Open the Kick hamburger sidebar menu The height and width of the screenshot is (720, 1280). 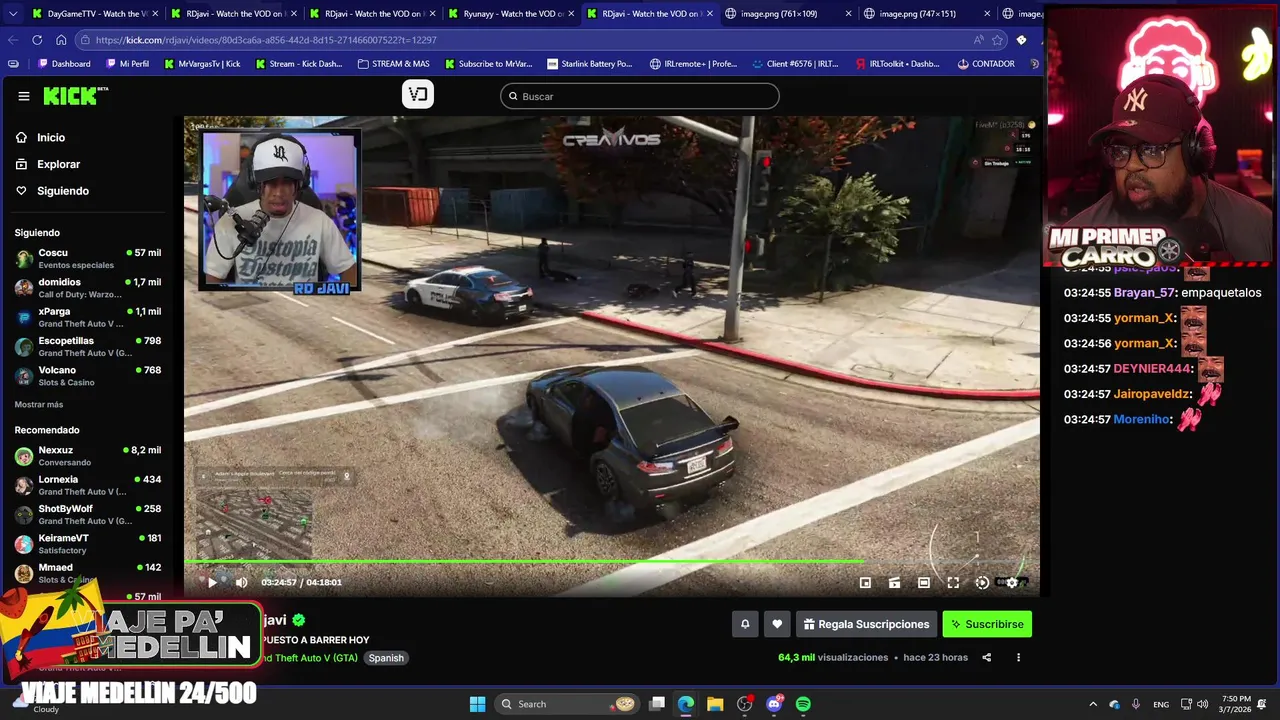(24, 96)
